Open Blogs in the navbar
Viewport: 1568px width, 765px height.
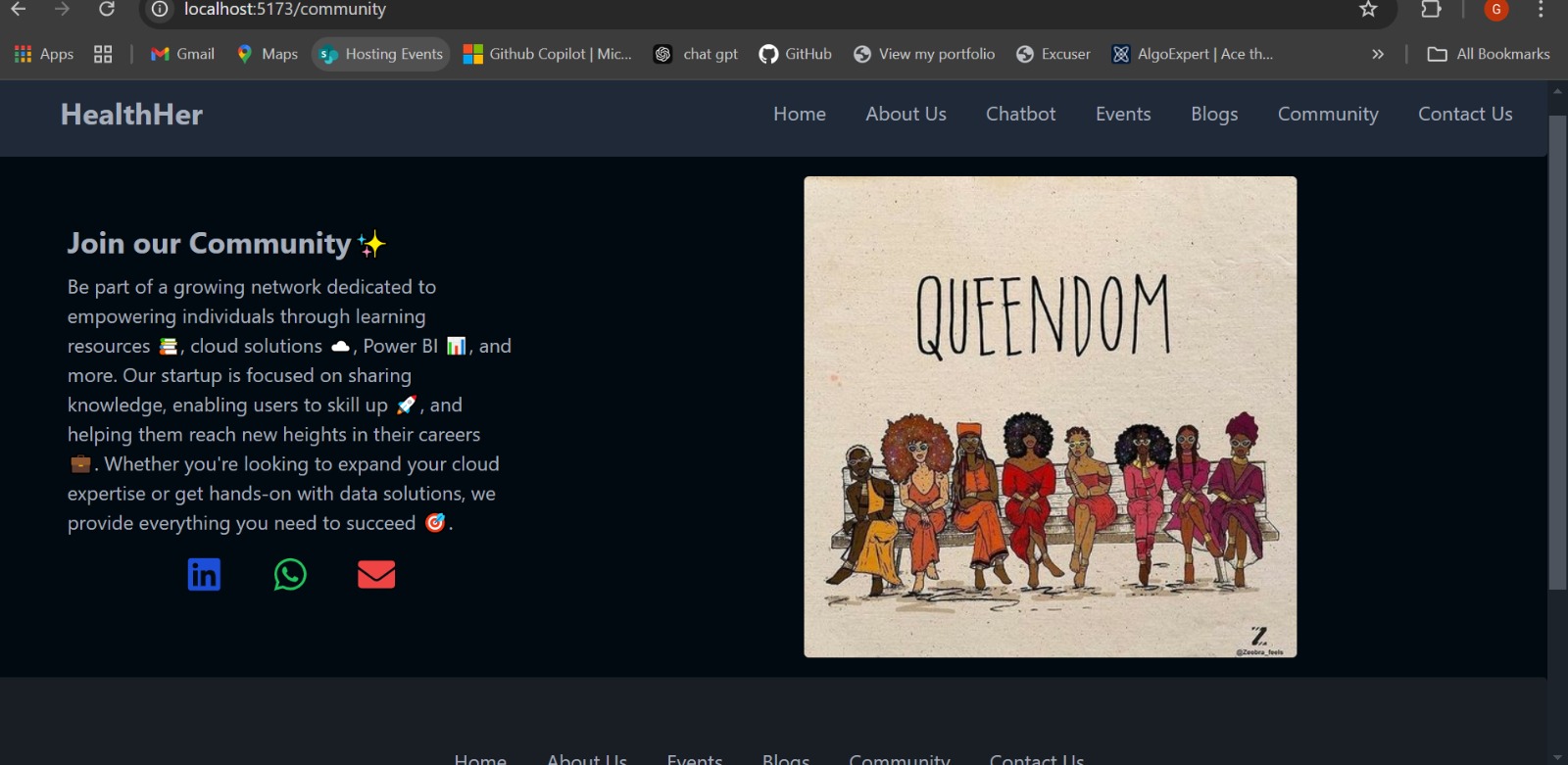(x=1214, y=114)
